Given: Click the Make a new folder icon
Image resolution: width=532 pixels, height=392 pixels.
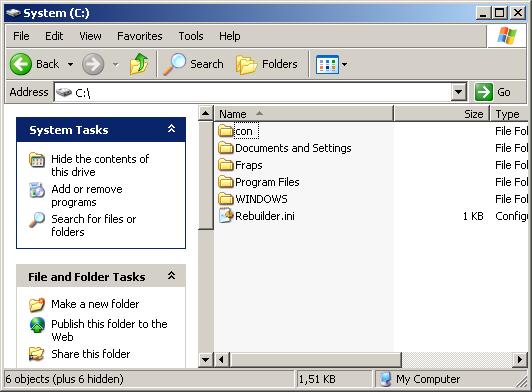Looking at the screenshot, I should (x=37, y=304).
